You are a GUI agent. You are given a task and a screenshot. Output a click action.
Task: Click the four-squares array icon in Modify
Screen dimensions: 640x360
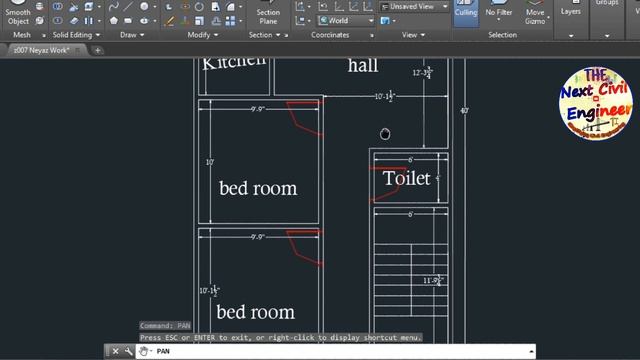click(230, 21)
